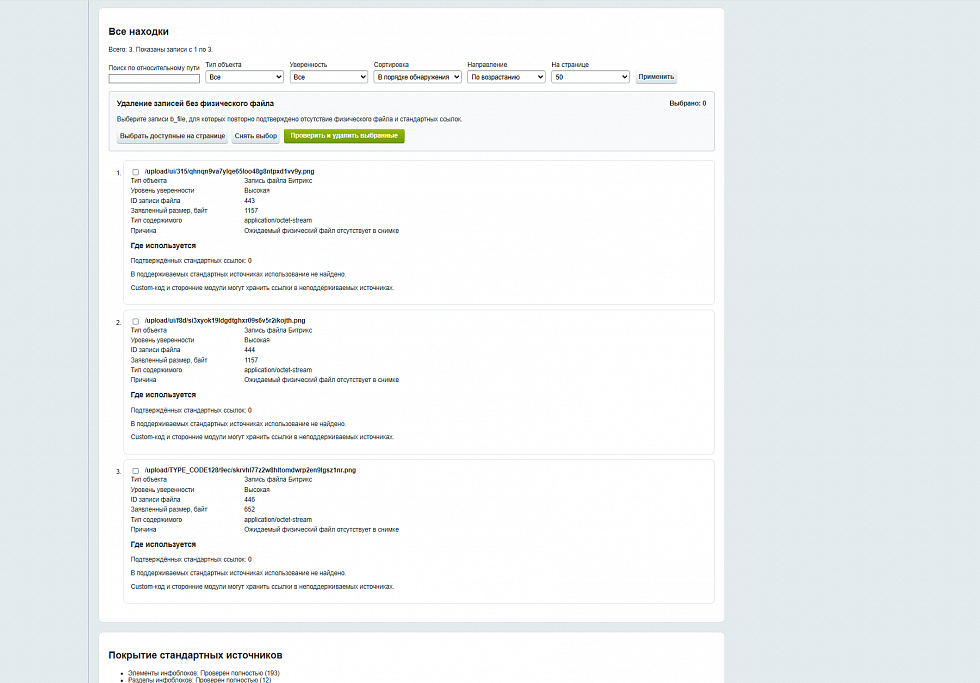Click 'Покрытие стандартных источников' heading
This screenshot has width=980, height=683.
point(195,655)
